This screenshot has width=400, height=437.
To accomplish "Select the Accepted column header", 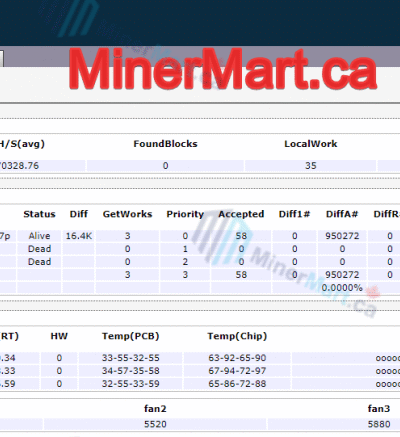I will (x=241, y=214).
